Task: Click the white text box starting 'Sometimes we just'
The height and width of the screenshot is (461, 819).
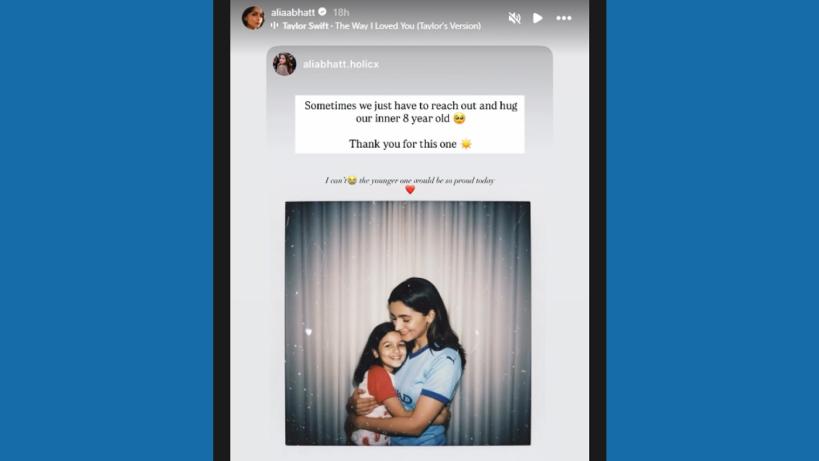Action: (x=410, y=124)
